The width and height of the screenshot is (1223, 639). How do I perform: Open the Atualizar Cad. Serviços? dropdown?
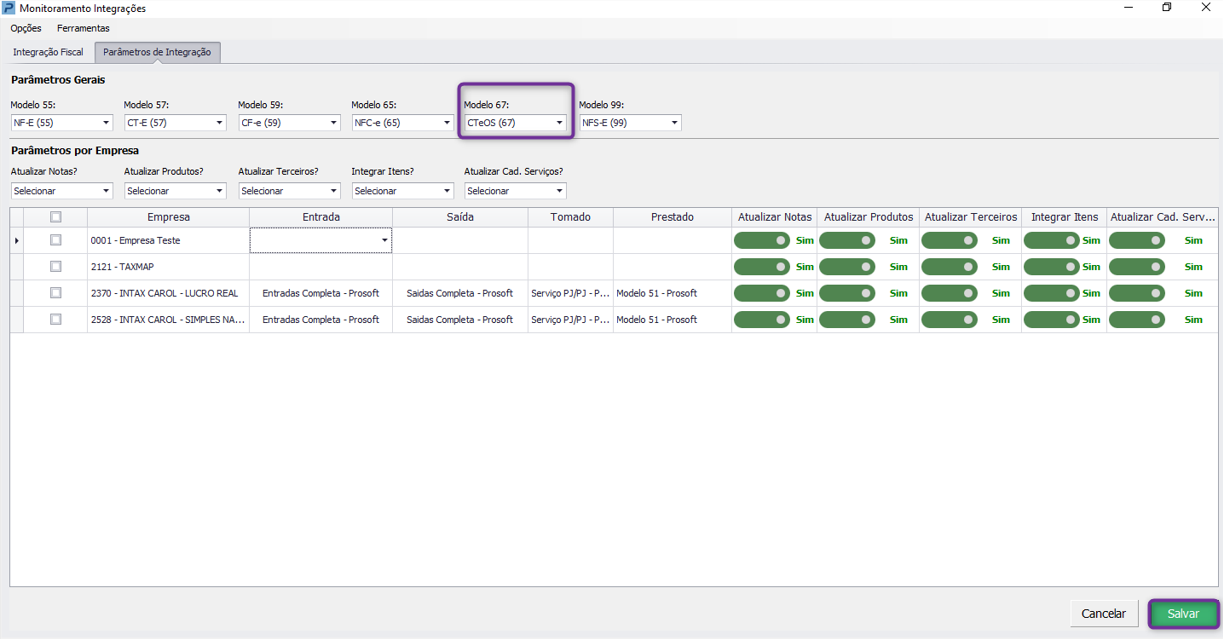[x=516, y=191]
